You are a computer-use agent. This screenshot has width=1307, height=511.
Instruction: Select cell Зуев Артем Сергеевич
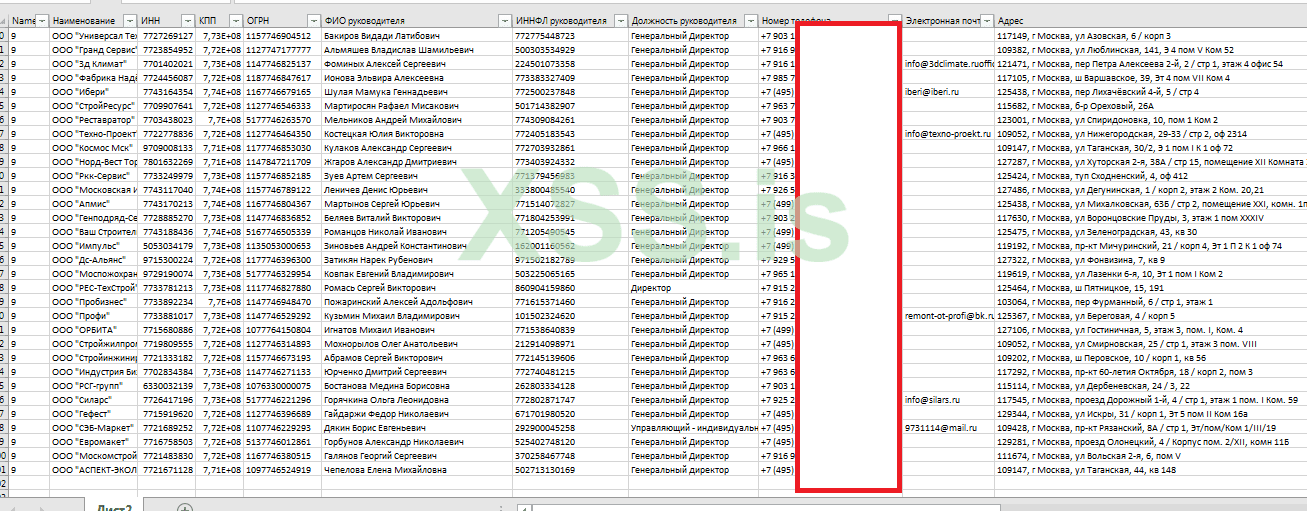tap(417, 175)
